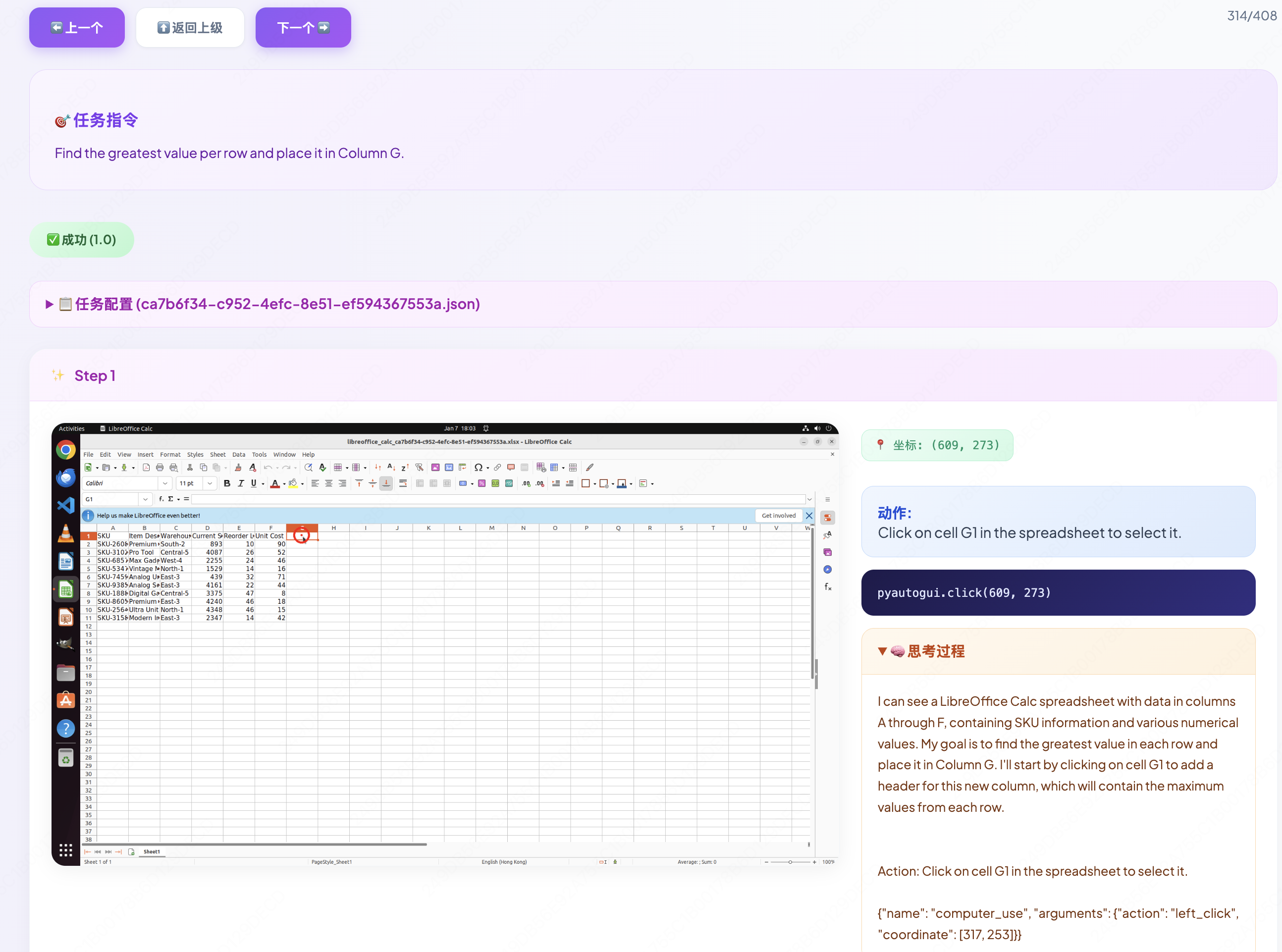Click the Format as Percent icon
The height and width of the screenshot is (952, 1282).
point(481,483)
